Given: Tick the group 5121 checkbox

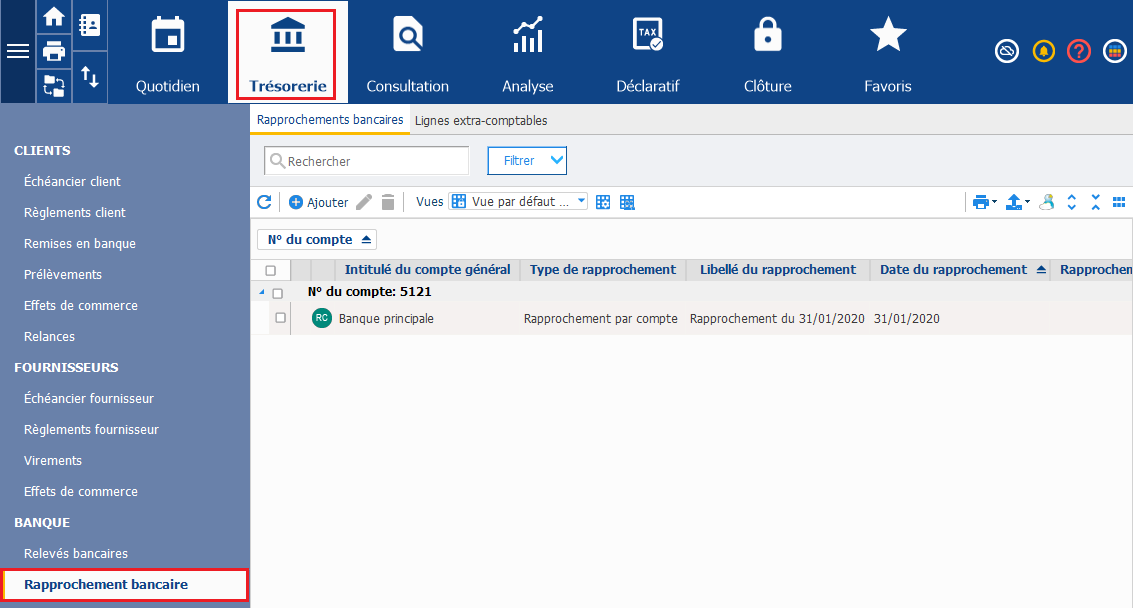Looking at the screenshot, I should [x=277, y=294].
